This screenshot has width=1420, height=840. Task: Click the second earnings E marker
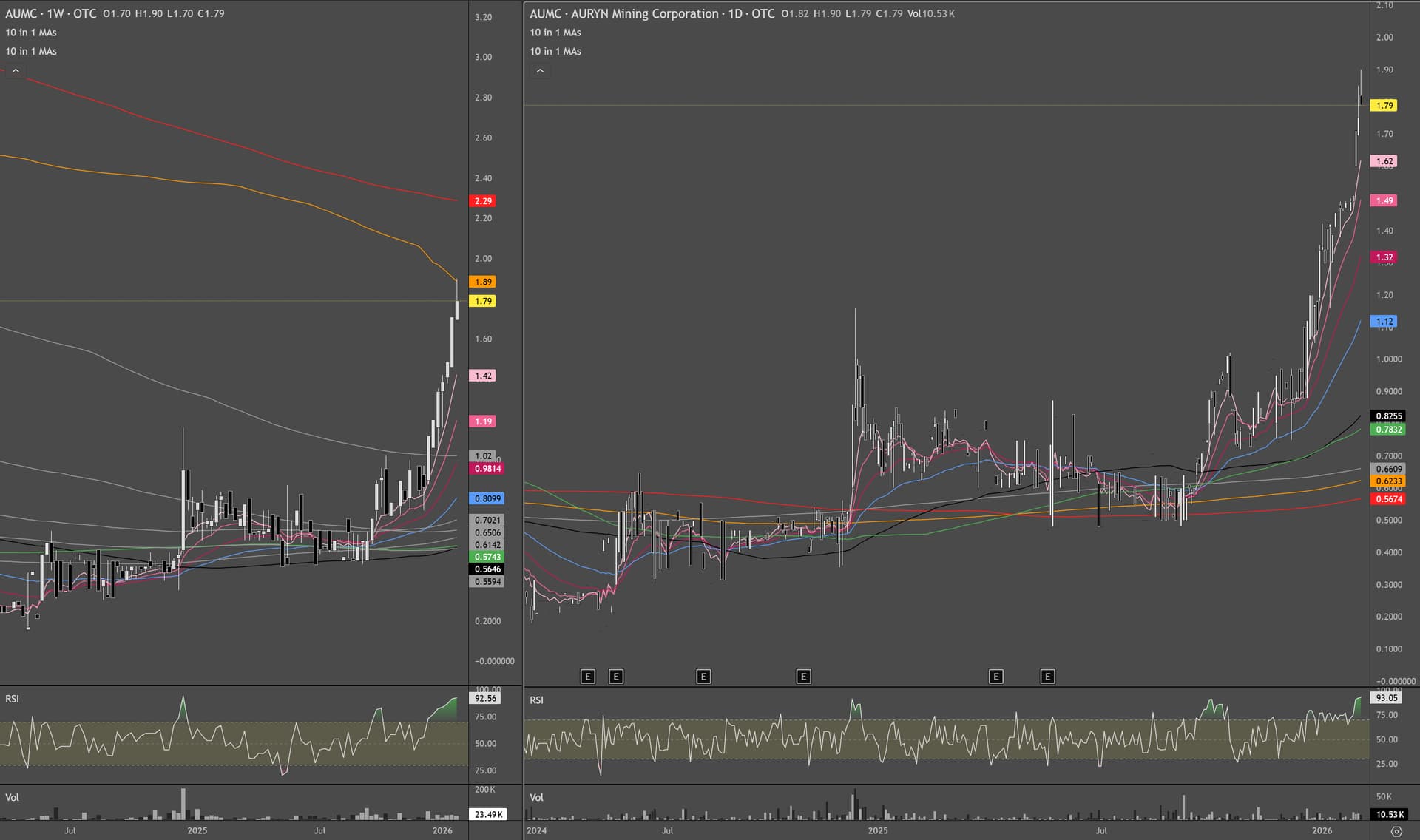point(616,677)
